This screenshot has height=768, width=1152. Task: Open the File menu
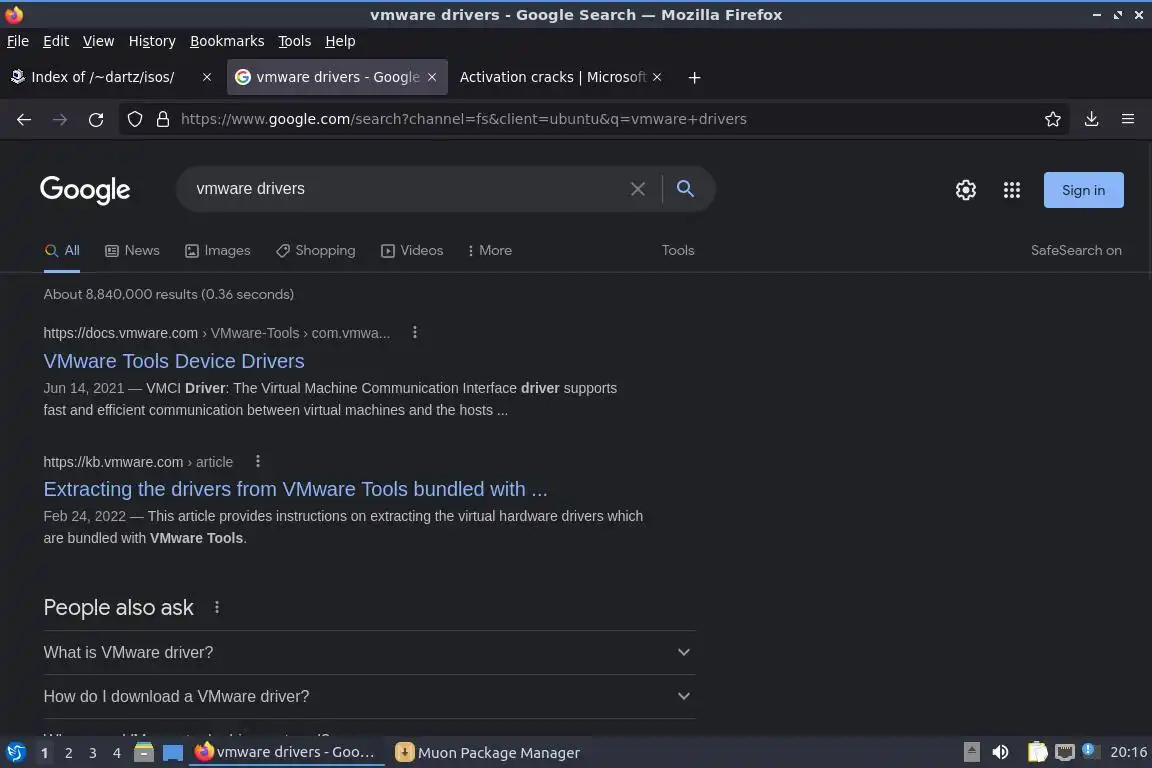(x=18, y=41)
